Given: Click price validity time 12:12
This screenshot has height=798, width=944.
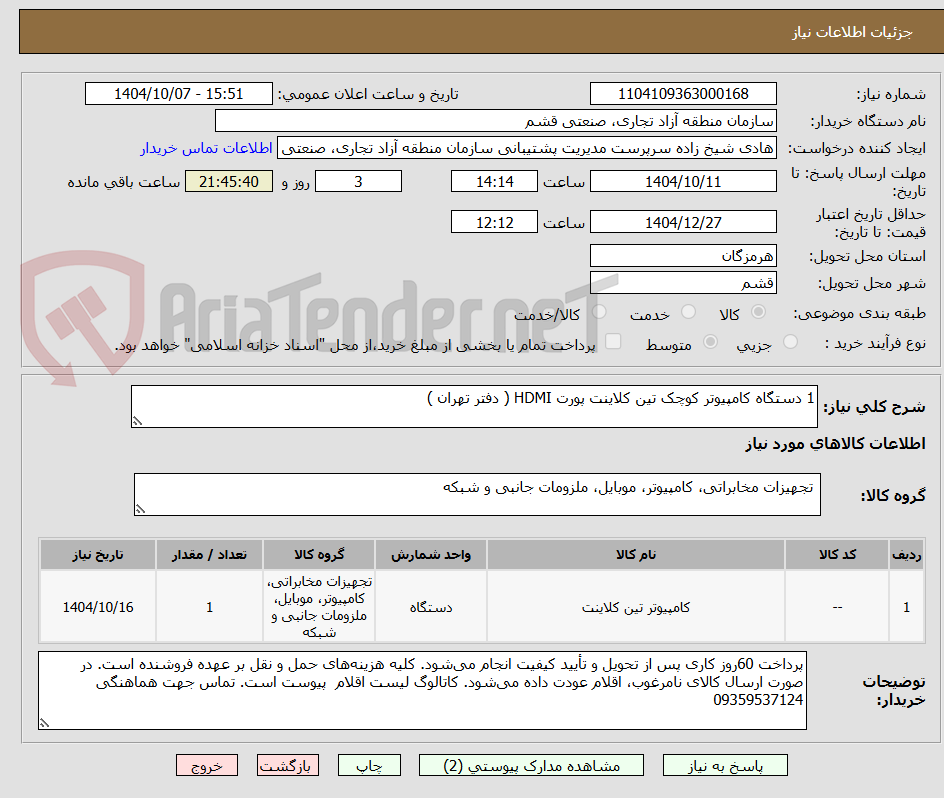Looking at the screenshot, I should tap(494, 222).
